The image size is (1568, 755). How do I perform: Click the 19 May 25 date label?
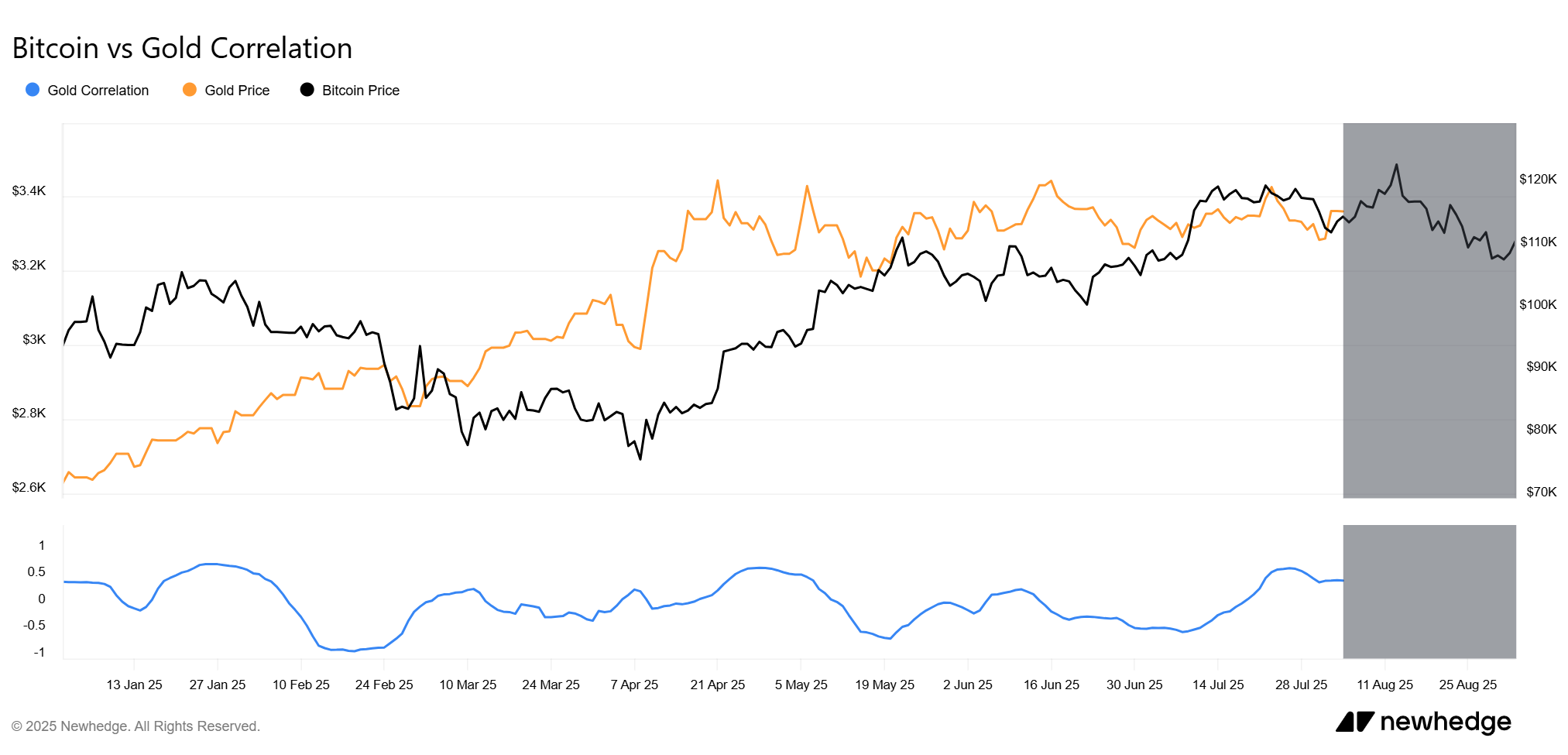[x=884, y=685]
